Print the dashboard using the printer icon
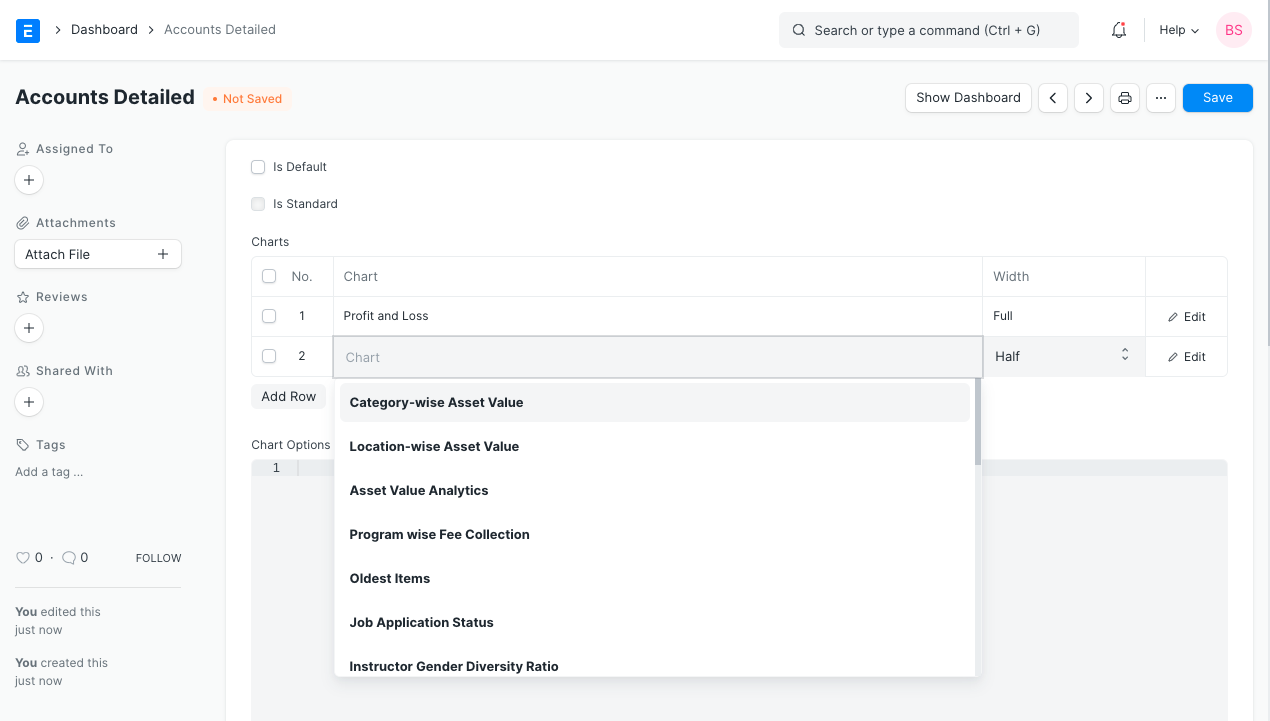The image size is (1270, 721). [x=1124, y=97]
